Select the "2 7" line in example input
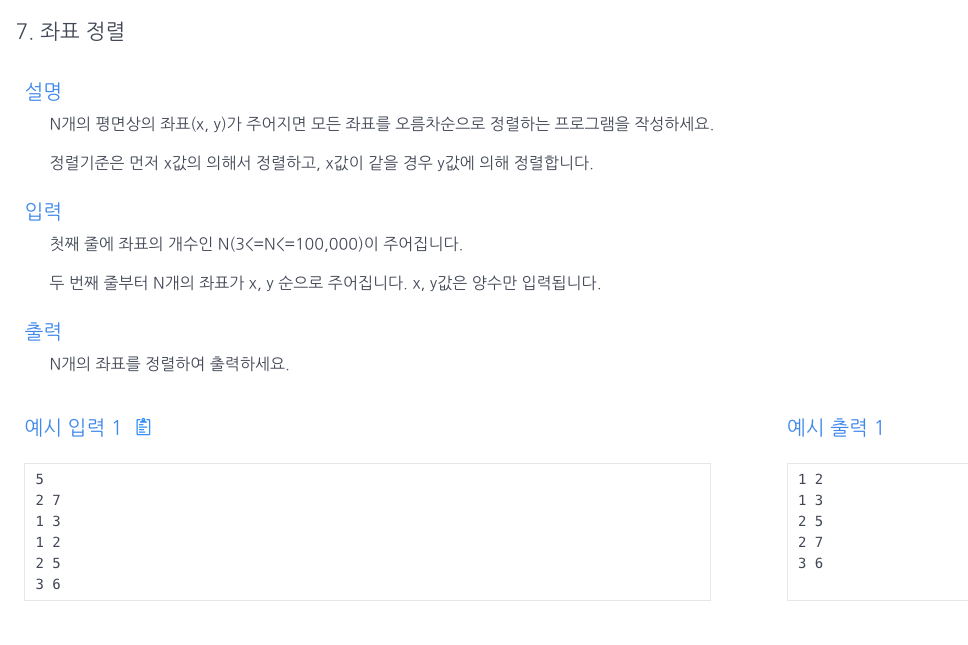Screen dimensions: 968x645 (x=48, y=500)
